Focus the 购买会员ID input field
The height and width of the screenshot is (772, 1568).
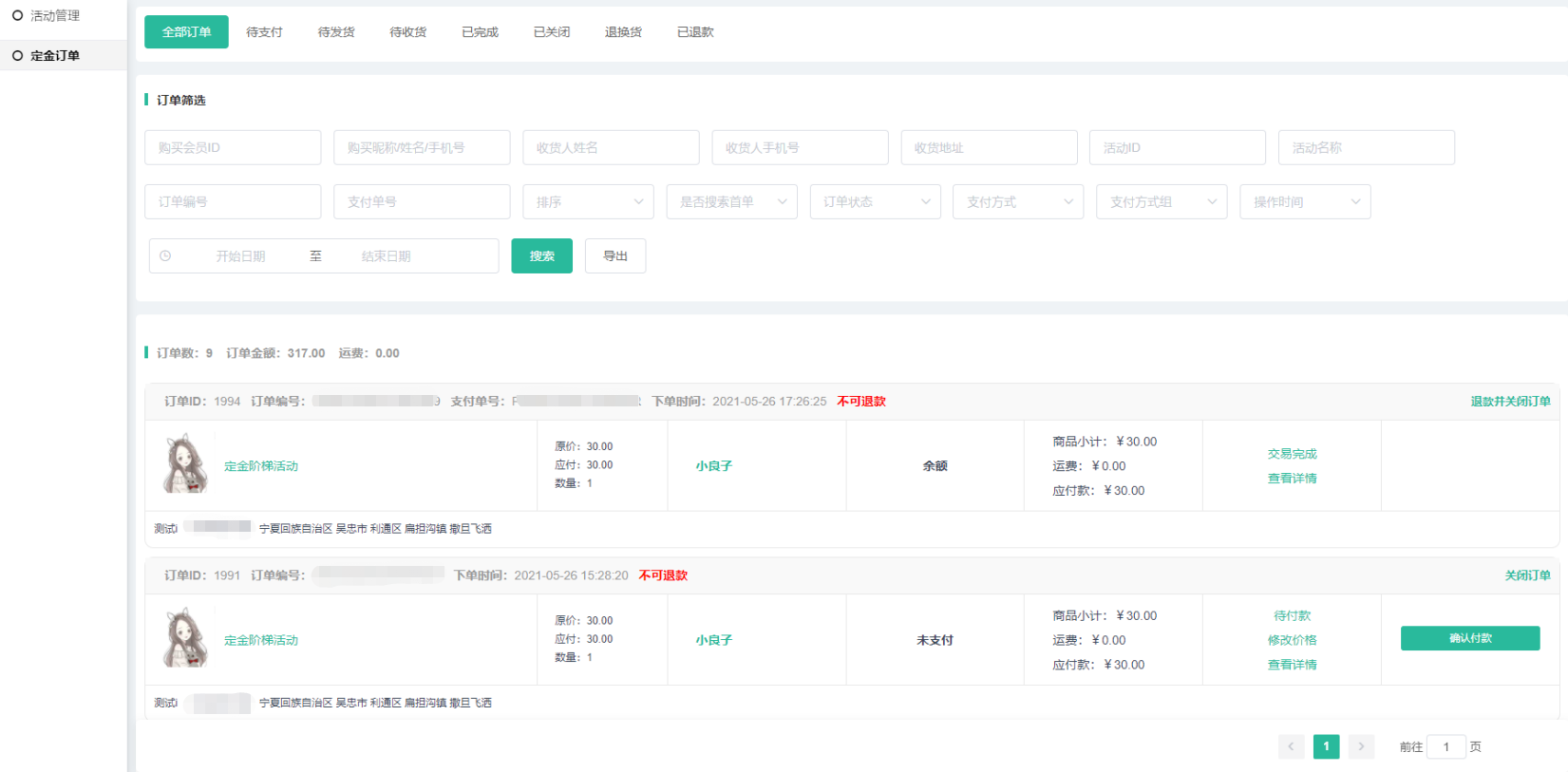pos(233,148)
